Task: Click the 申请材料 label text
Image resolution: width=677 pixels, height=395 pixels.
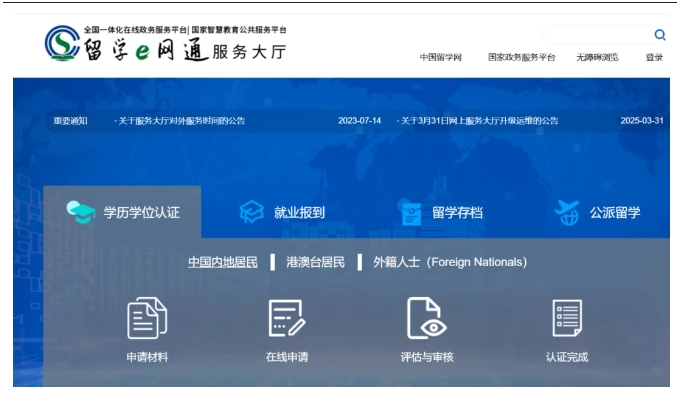Action: [147, 357]
